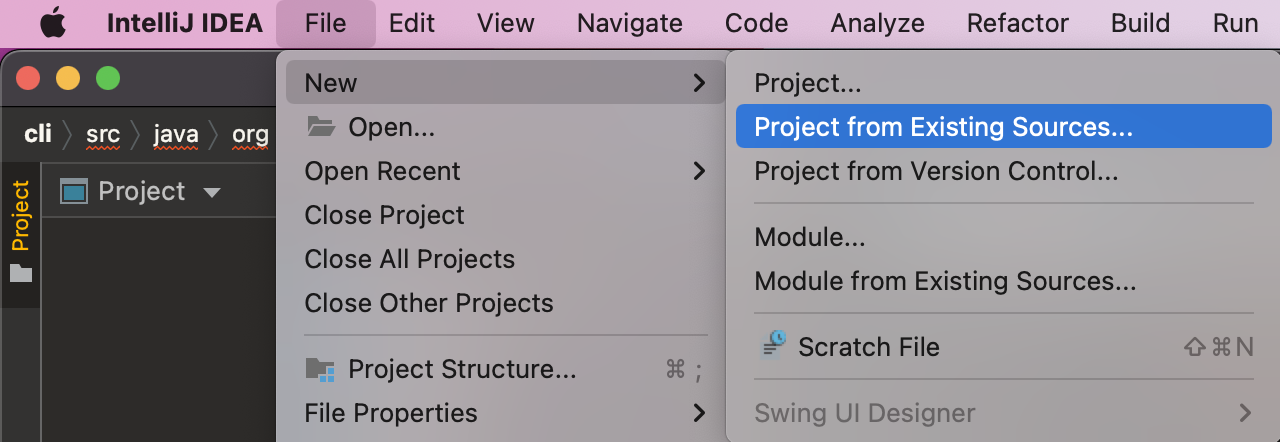Click Close All Projects
The height and width of the screenshot is (442, 1280).
[410, 259]
